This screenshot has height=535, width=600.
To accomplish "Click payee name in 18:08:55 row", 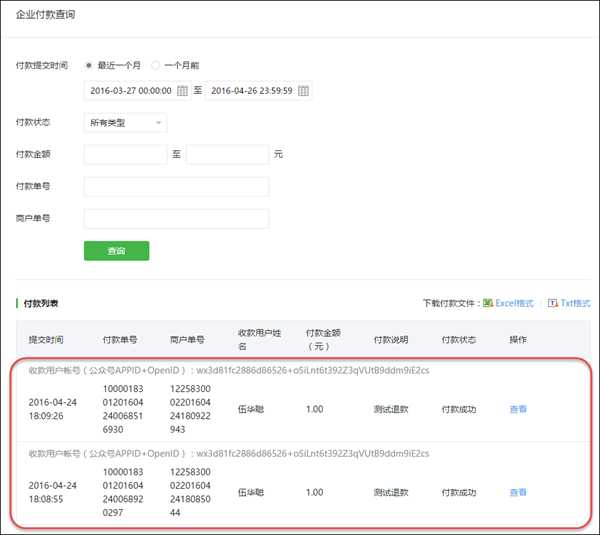I will click(x=251, y=492).
